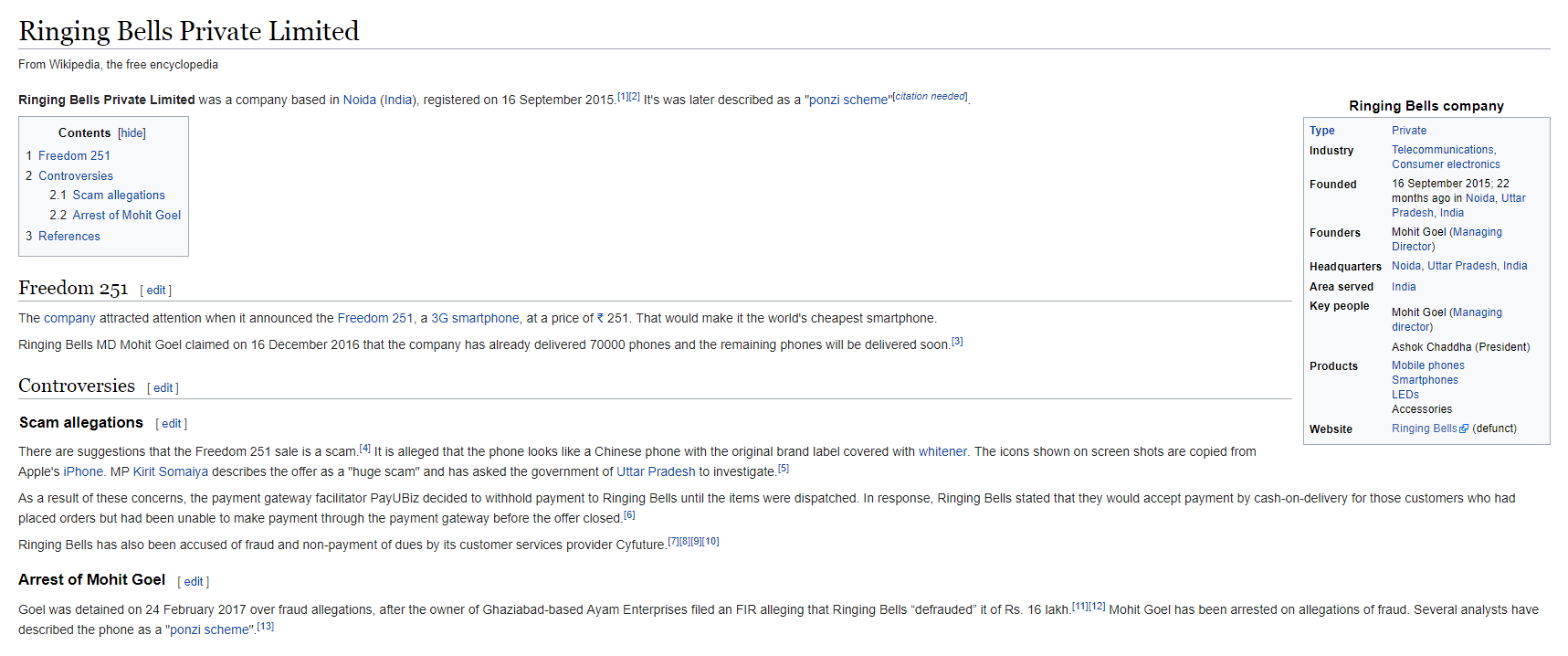Click the 'Scam allegations' subsection heading text

[81, 423]
